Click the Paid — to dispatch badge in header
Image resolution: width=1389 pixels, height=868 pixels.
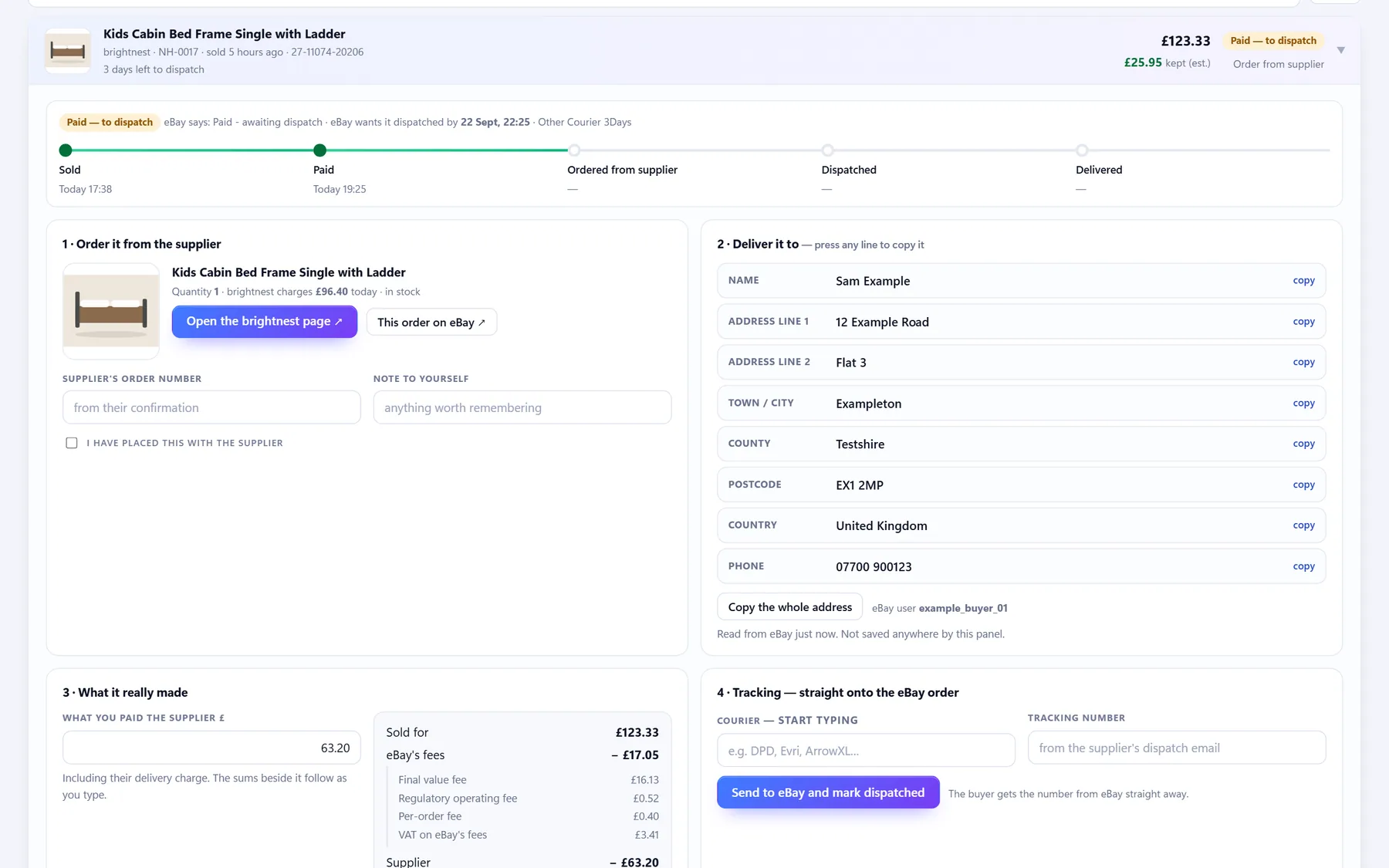tap(1273, 41)
